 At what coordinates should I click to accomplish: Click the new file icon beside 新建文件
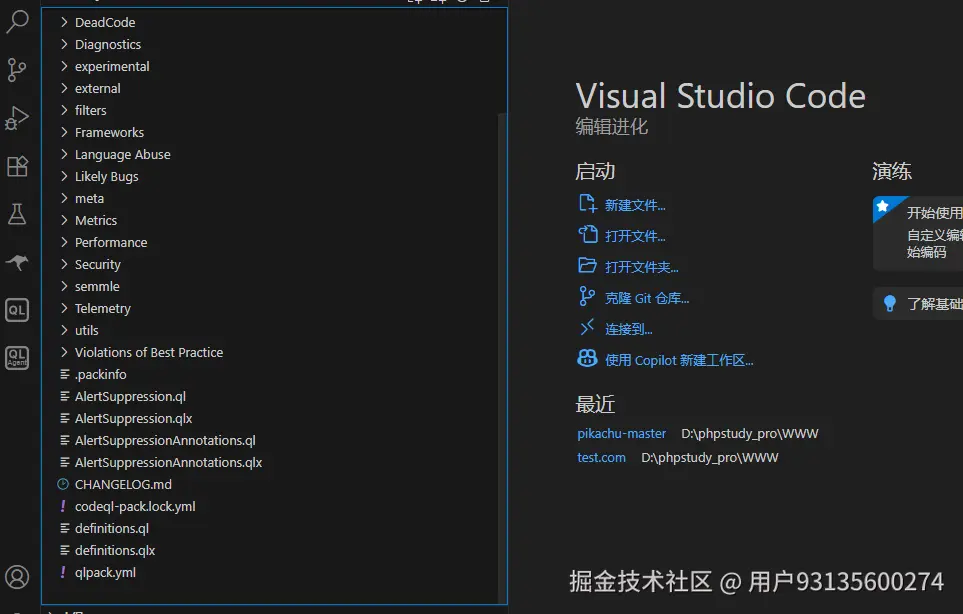587,204
